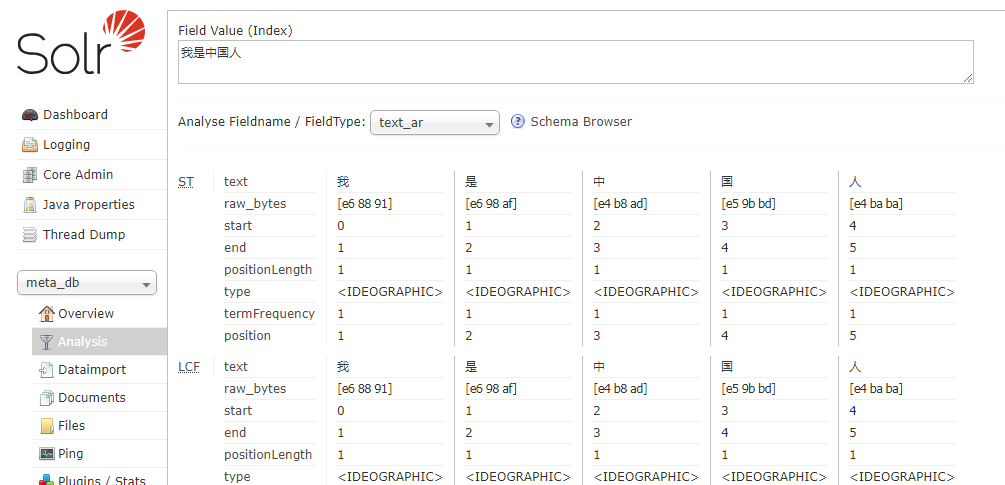Click the Dataimport icon
The width and height of the screenshot is (1005, 485).
coord(46,370)
